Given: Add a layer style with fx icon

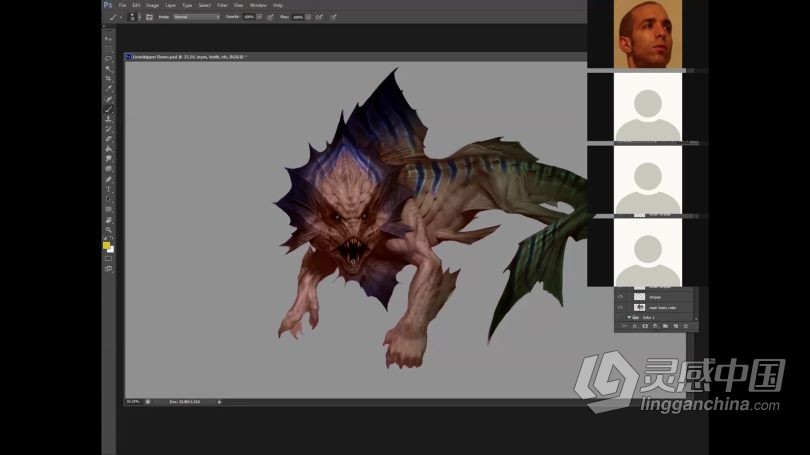Looking at the screenshot, I should point(634,326).
